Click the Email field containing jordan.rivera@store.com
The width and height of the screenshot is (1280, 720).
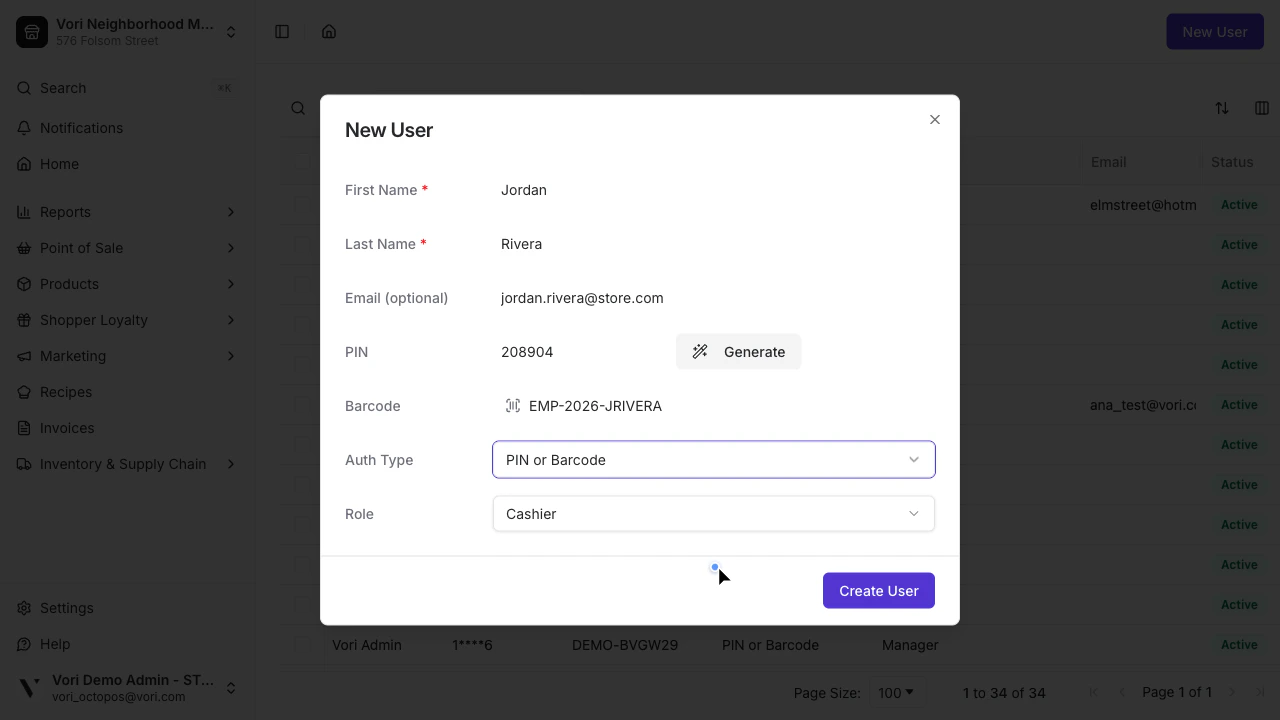point(582,298)
